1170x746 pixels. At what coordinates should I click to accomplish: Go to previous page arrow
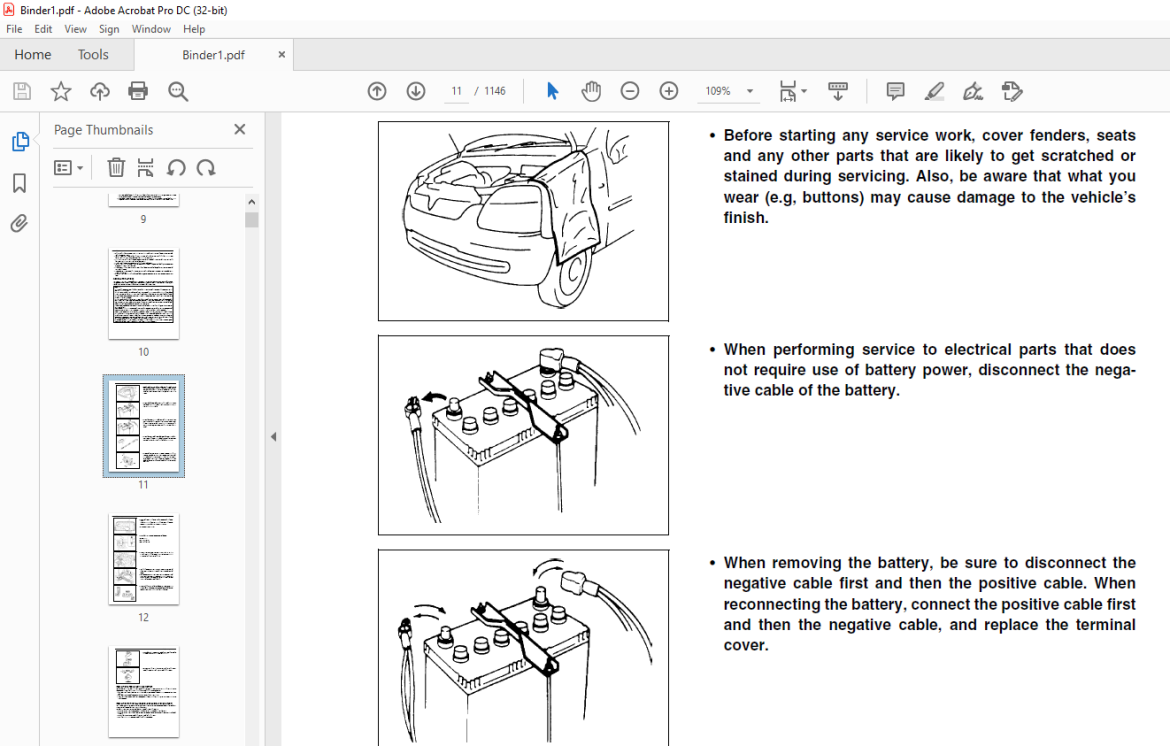tap(377, 91)
